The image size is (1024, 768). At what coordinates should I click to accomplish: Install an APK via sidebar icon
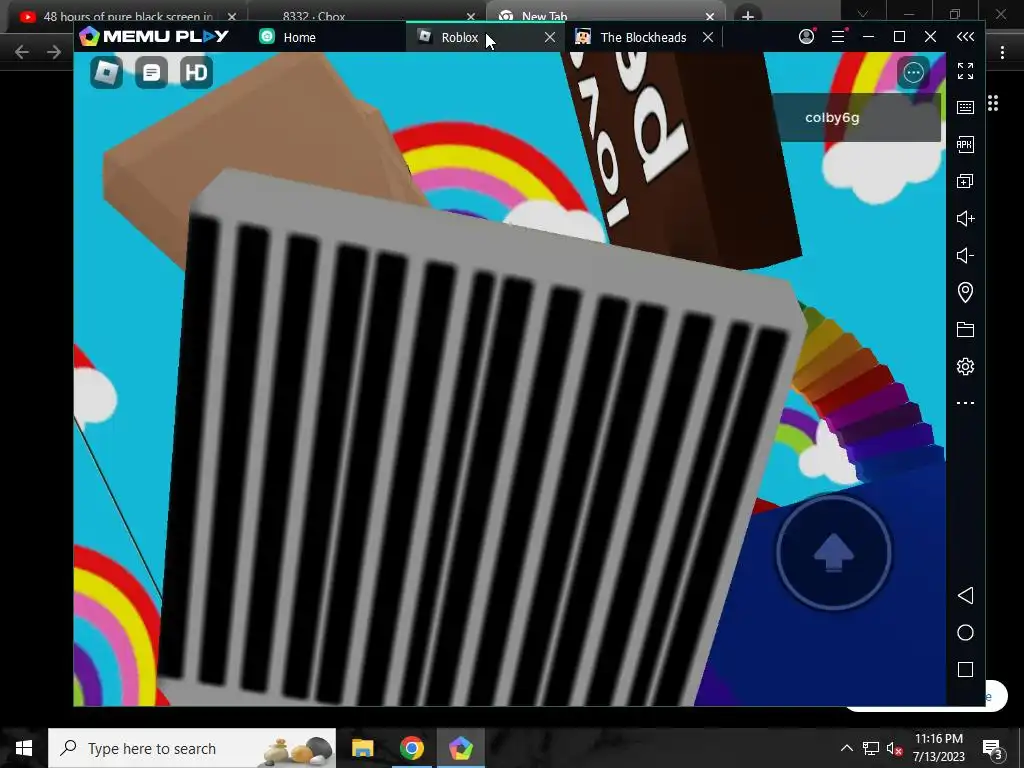(965, 144)
